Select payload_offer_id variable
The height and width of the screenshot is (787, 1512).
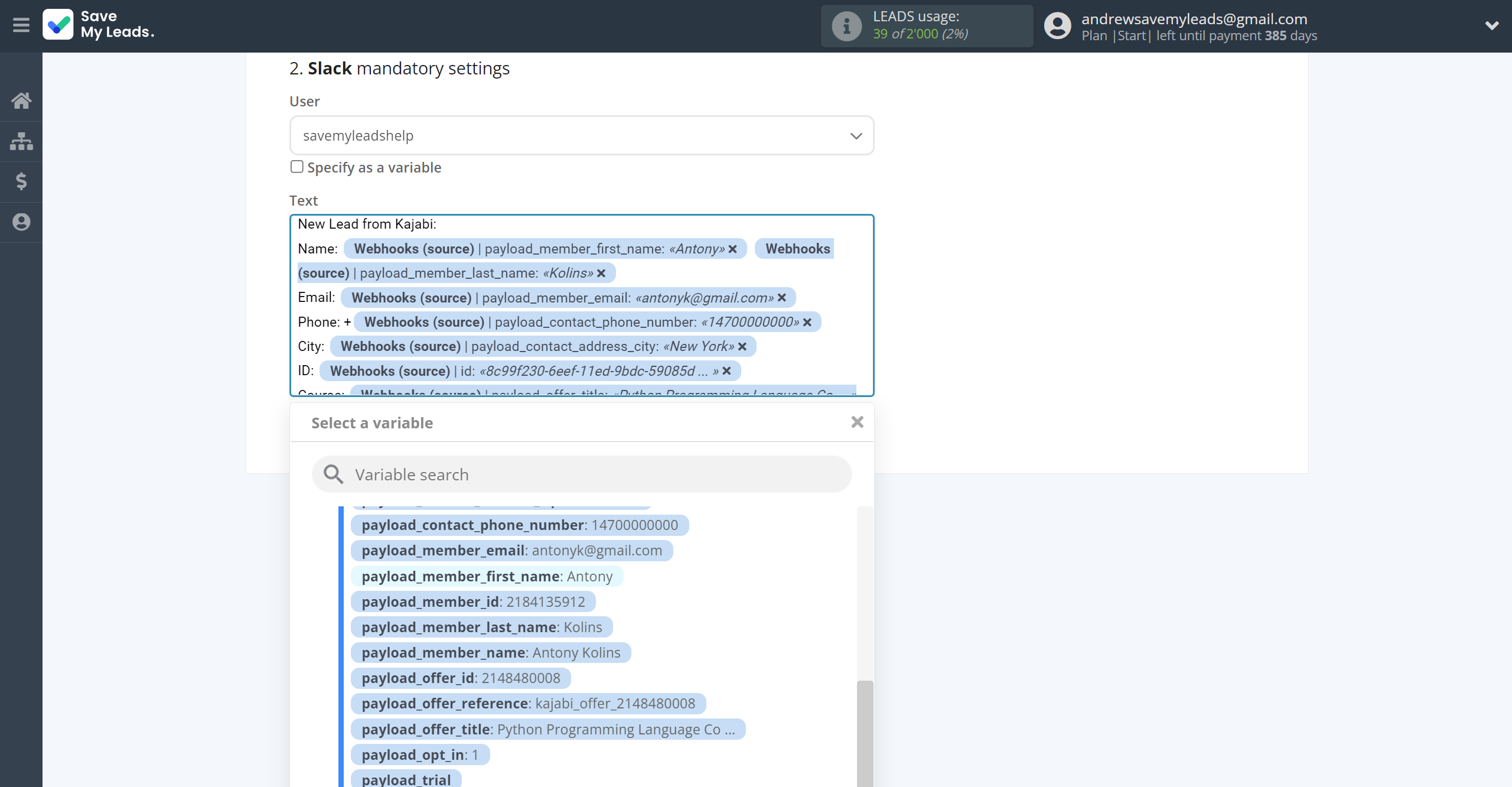461,678
